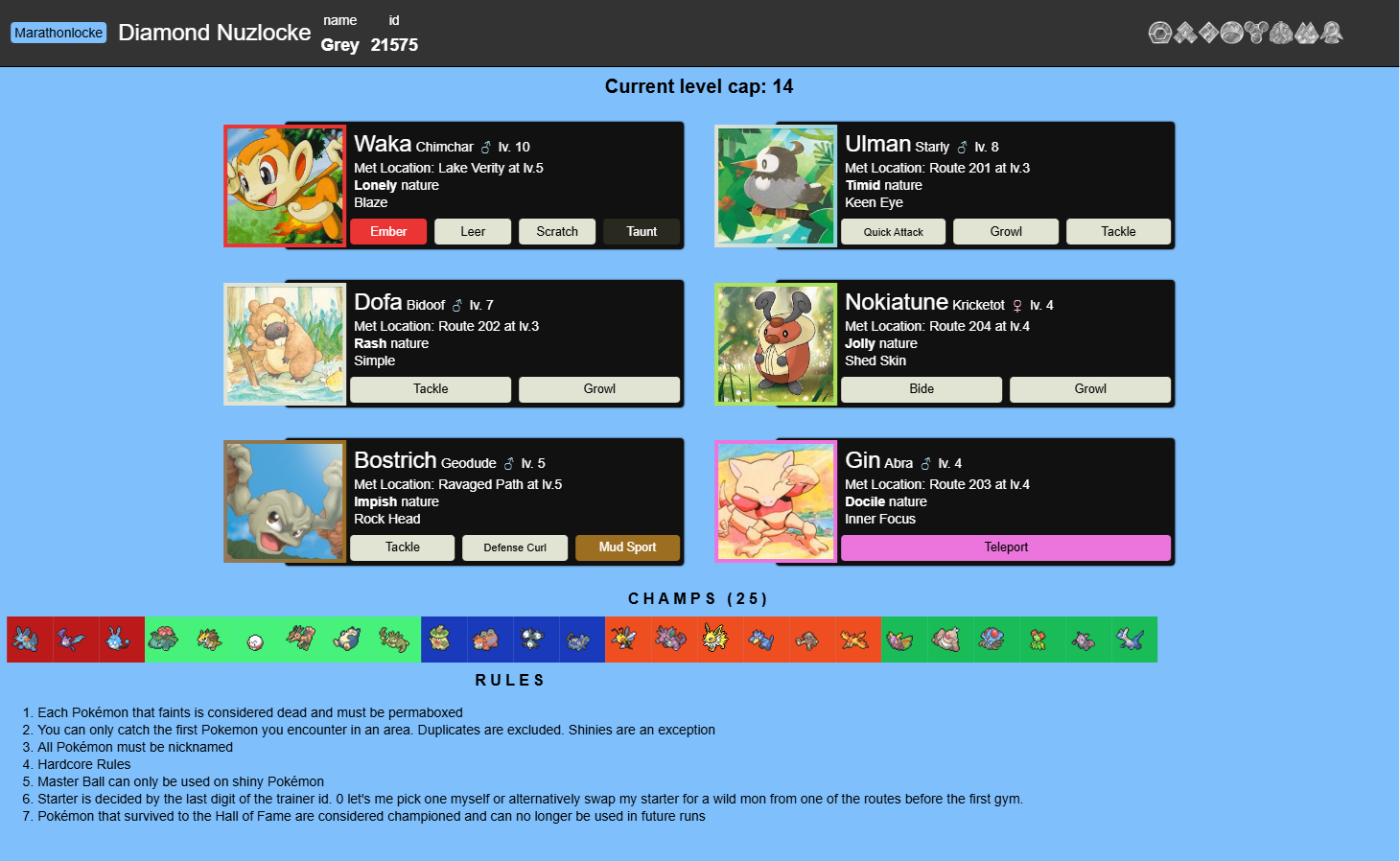Screen dimensions: 1400x861
Task: Click Nokiatune's Growl move
Action: (x=1090, y=388)
